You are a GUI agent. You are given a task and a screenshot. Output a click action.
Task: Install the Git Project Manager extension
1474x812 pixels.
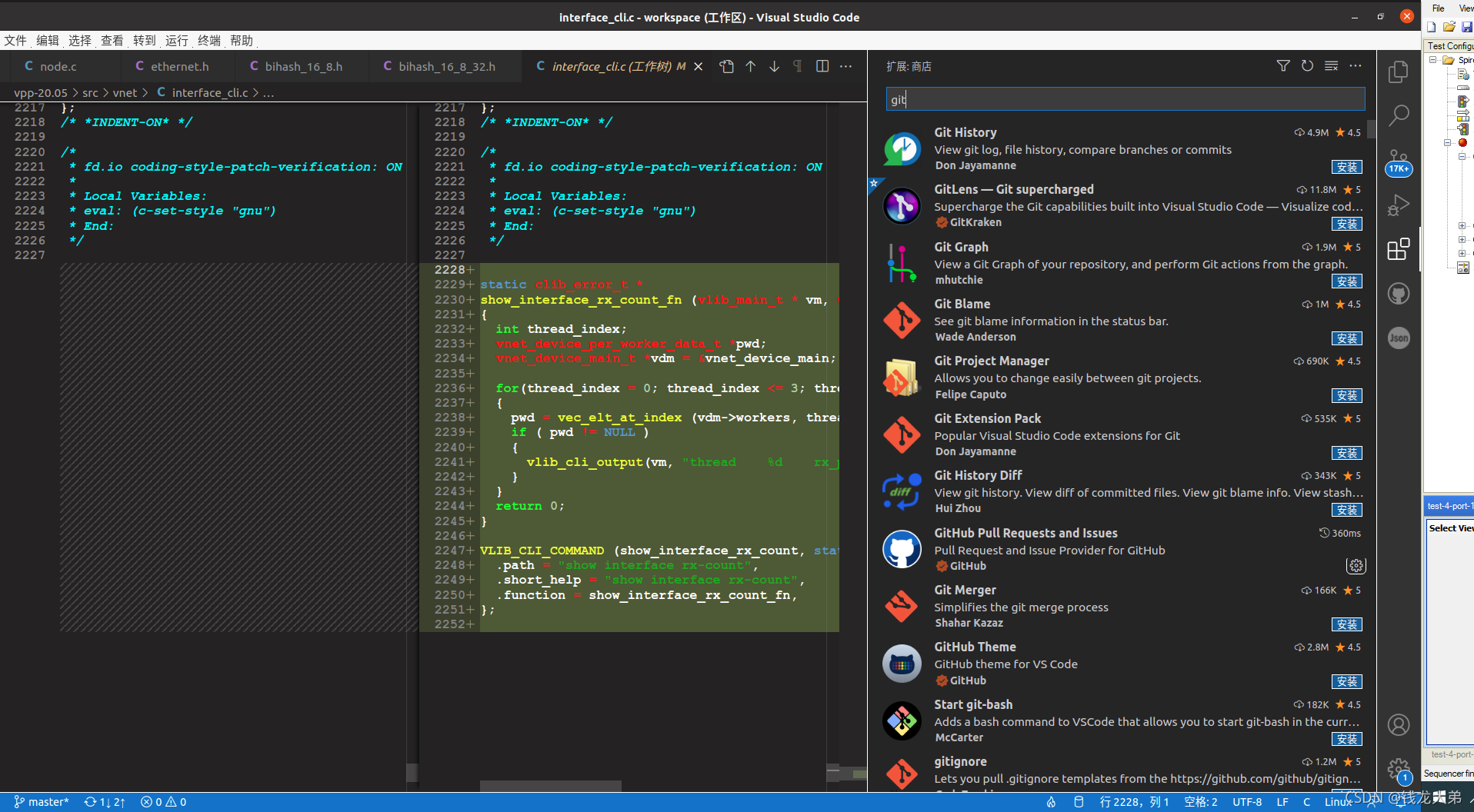pyautogui.click(x=1346, y=395)
